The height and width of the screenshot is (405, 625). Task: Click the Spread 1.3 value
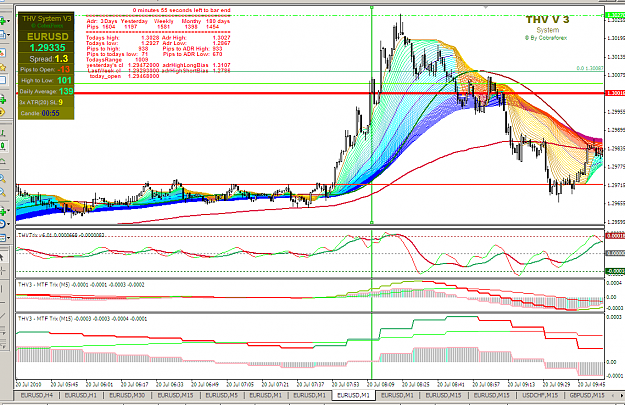coord(61,59)
